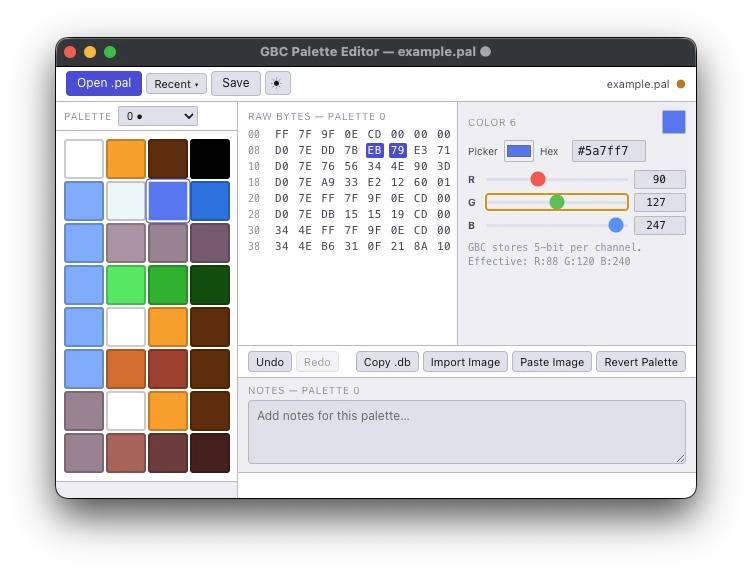The height and width of the screenshot is (572, 752).
Task: Select the salmon pink-brown swatch
Action: 126,453
